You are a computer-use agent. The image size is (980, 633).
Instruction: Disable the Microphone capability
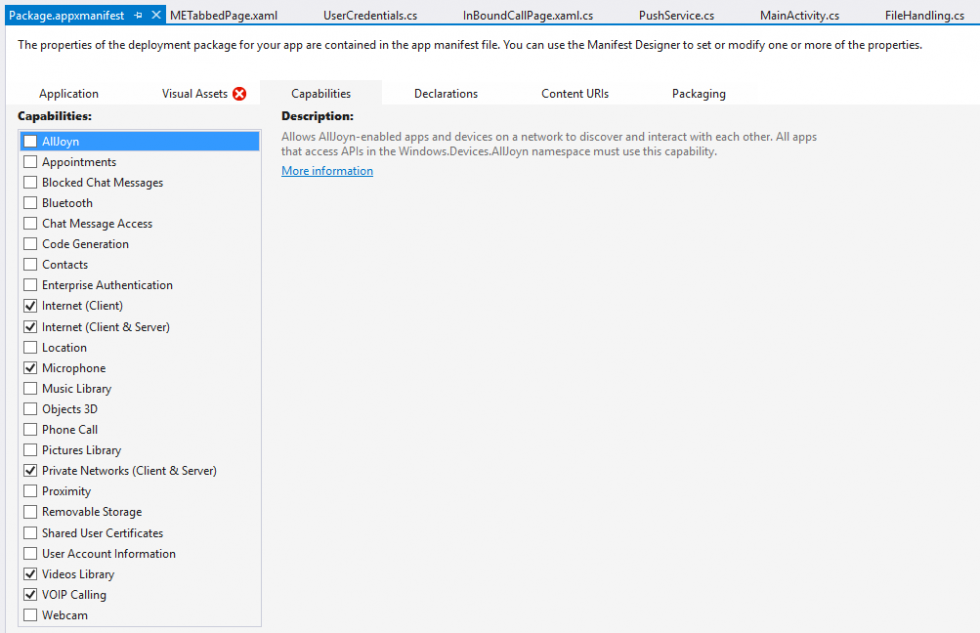click(x=29, y=367)
